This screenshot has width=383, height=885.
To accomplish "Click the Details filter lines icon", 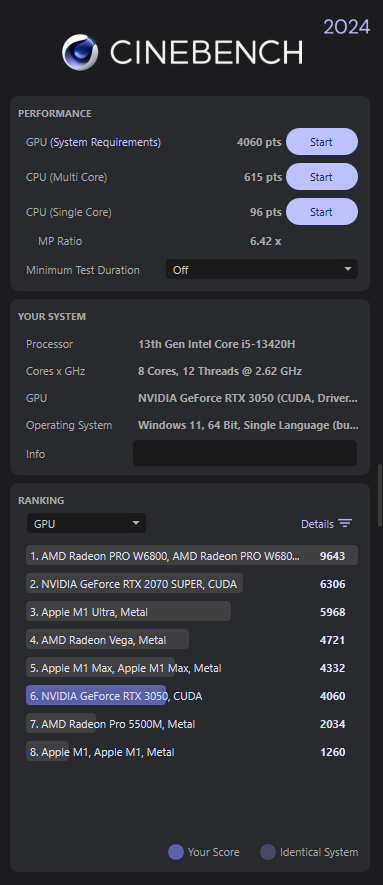I will tap(345, 523).
